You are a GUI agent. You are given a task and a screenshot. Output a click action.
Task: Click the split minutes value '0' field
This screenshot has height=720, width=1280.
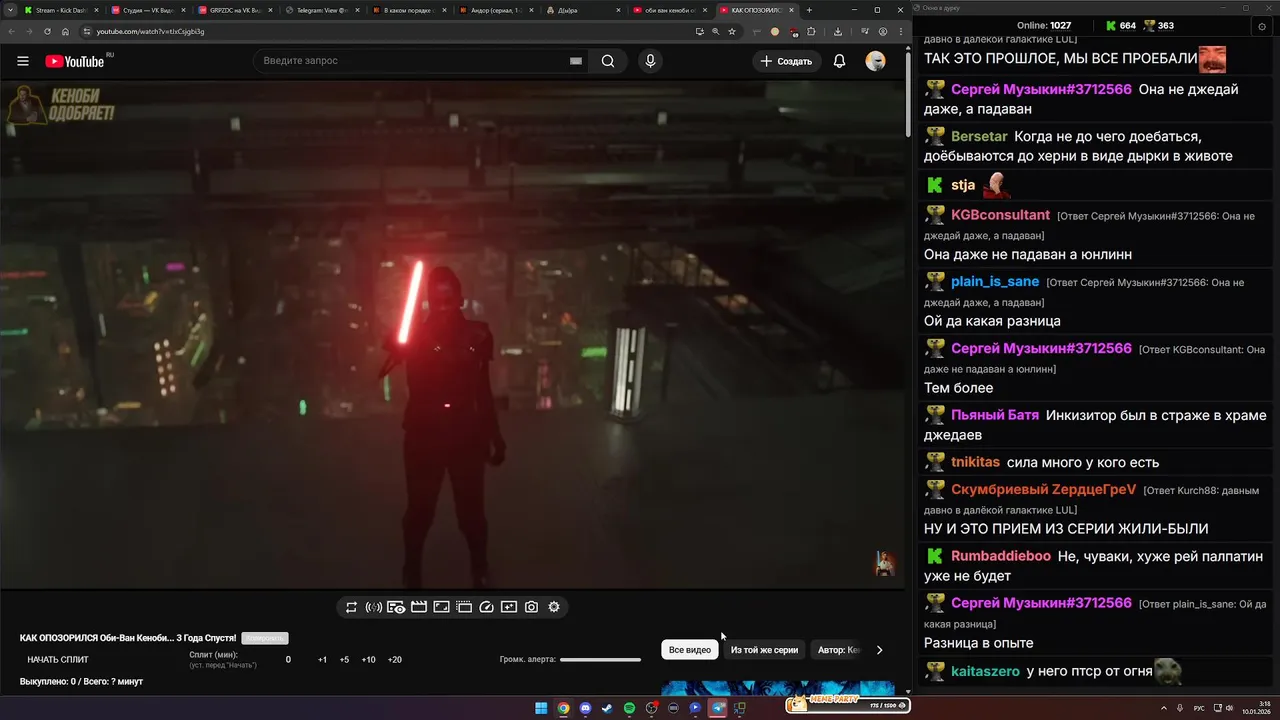tap(288, 660)
